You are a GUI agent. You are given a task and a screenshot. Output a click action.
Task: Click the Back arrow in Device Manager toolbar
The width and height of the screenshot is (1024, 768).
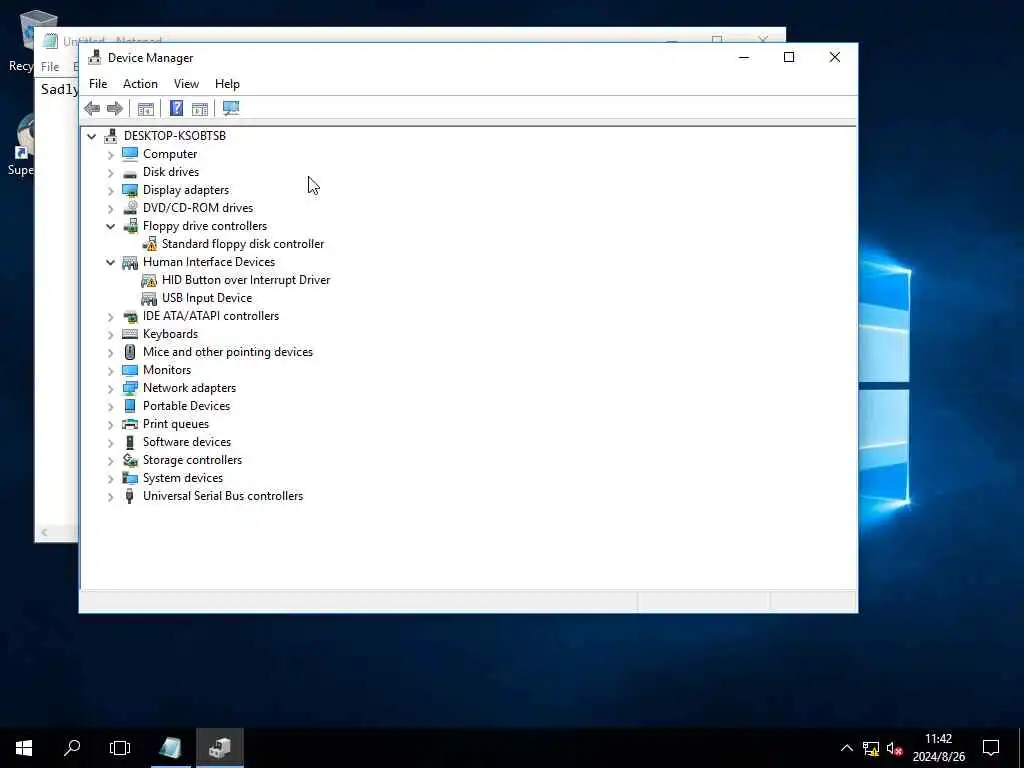[x=92, y=108]
